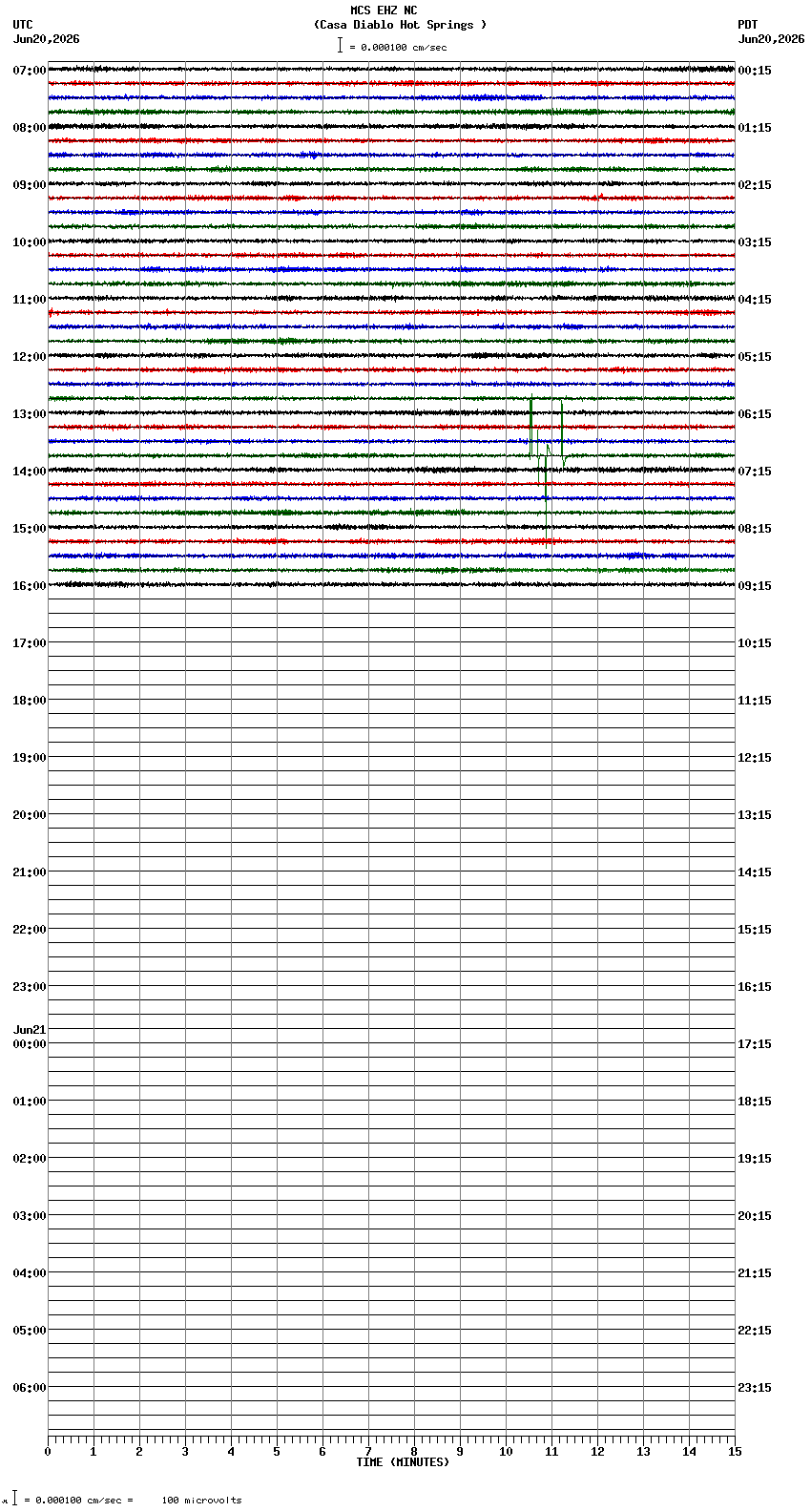This screenshot has height=1512, width=811.
Task: Click the 10:15 PDT time label
Action: coord(755,643)
